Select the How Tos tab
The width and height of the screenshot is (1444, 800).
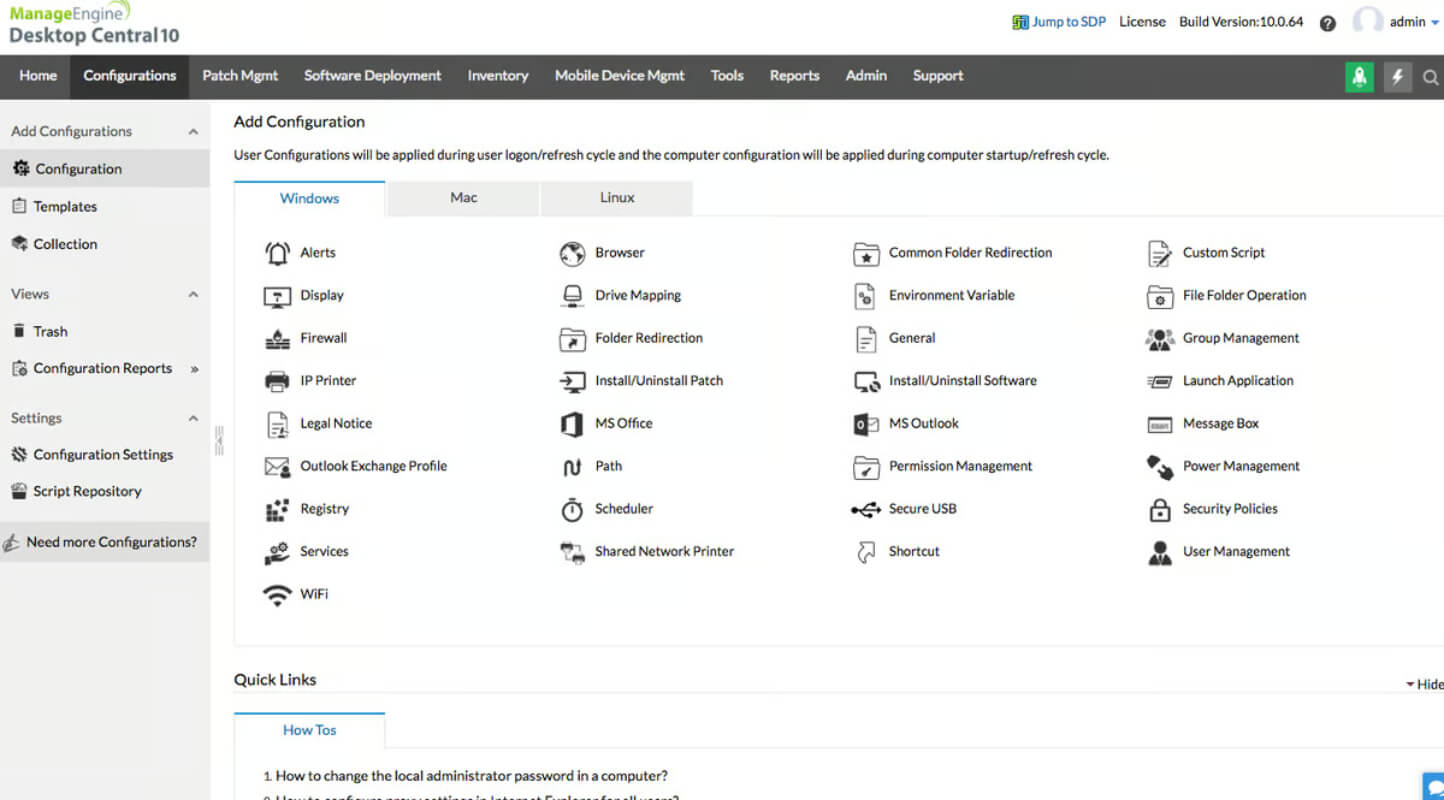309,731
